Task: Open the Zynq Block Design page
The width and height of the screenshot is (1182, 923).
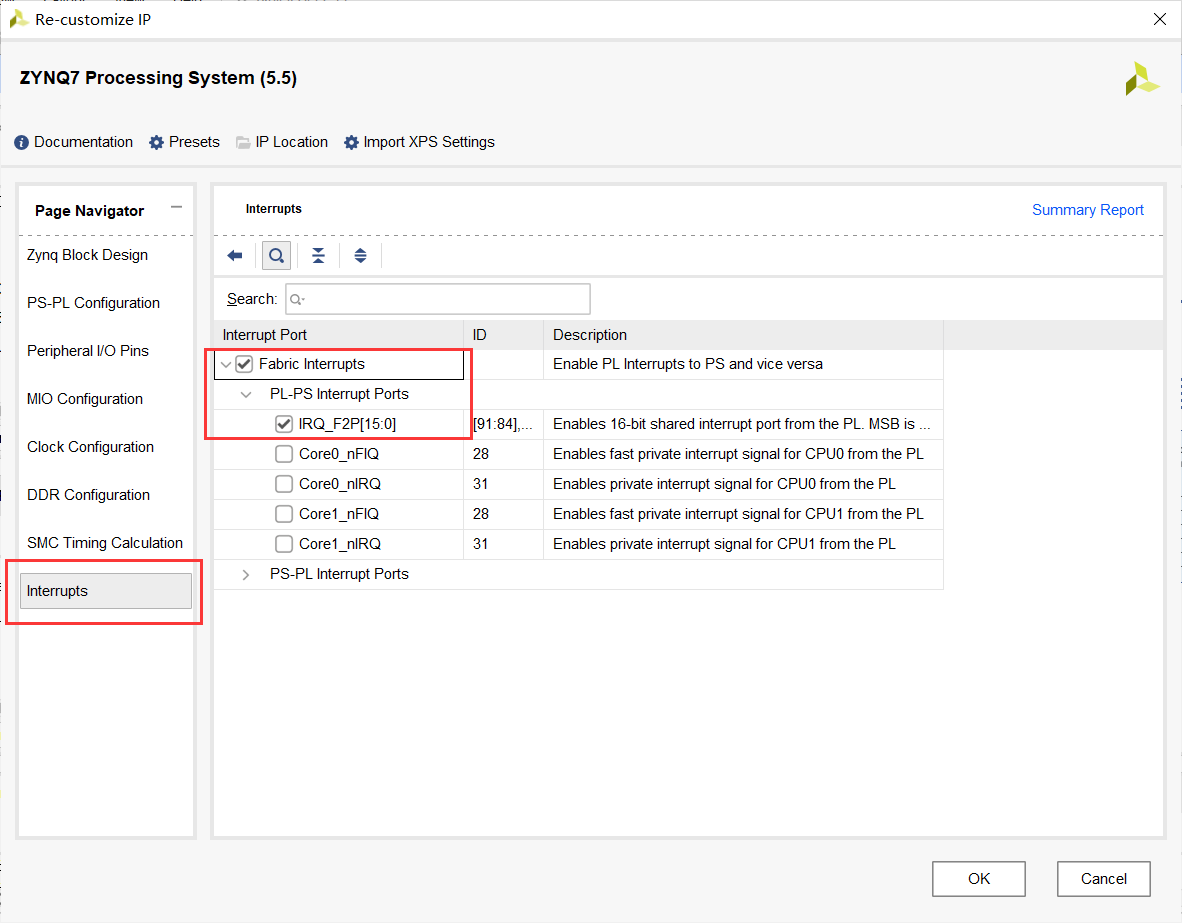Action: point(87,255)
